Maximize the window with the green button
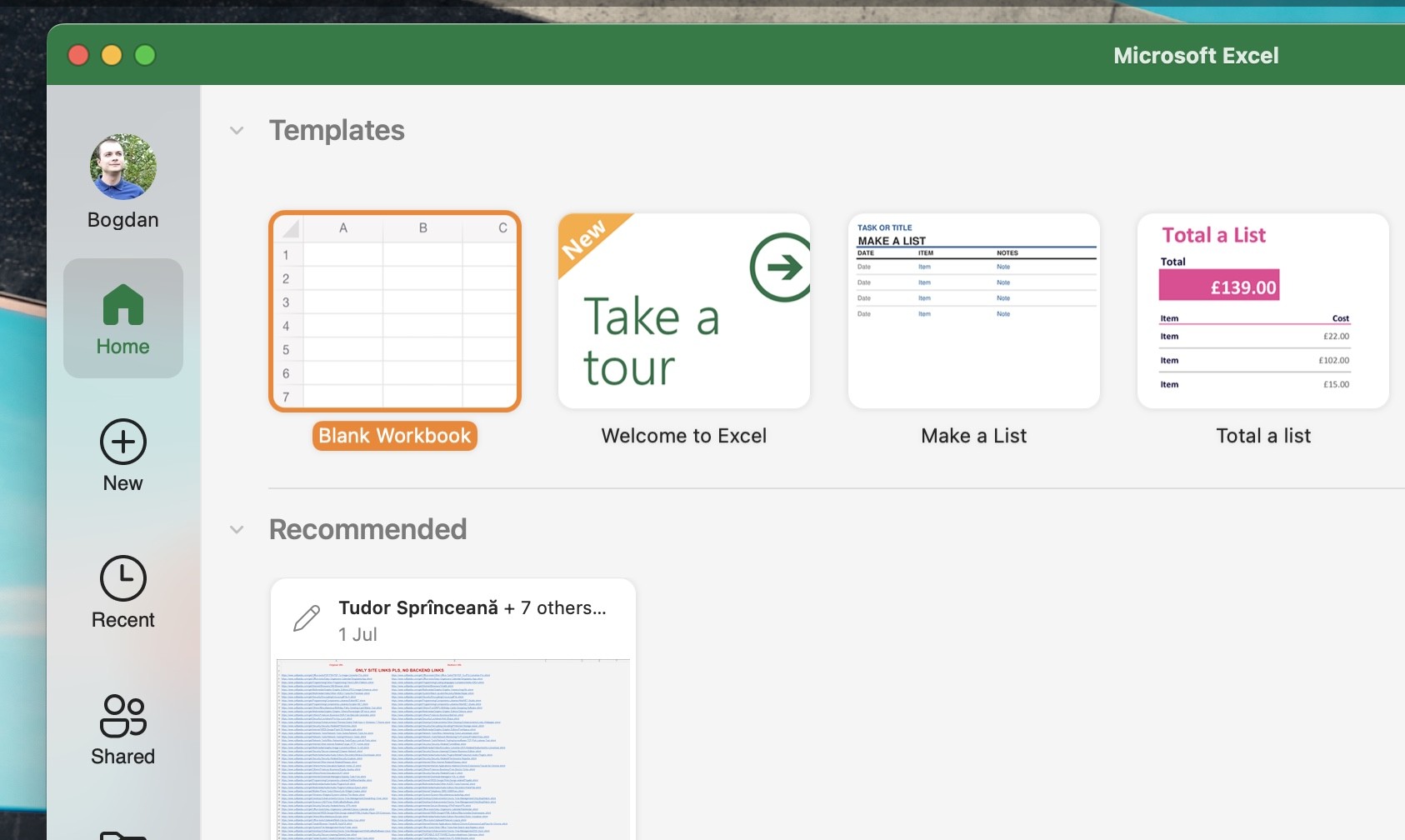Image resolution: width=1405 pixels, height=840 pixels. tap(145, 55)
